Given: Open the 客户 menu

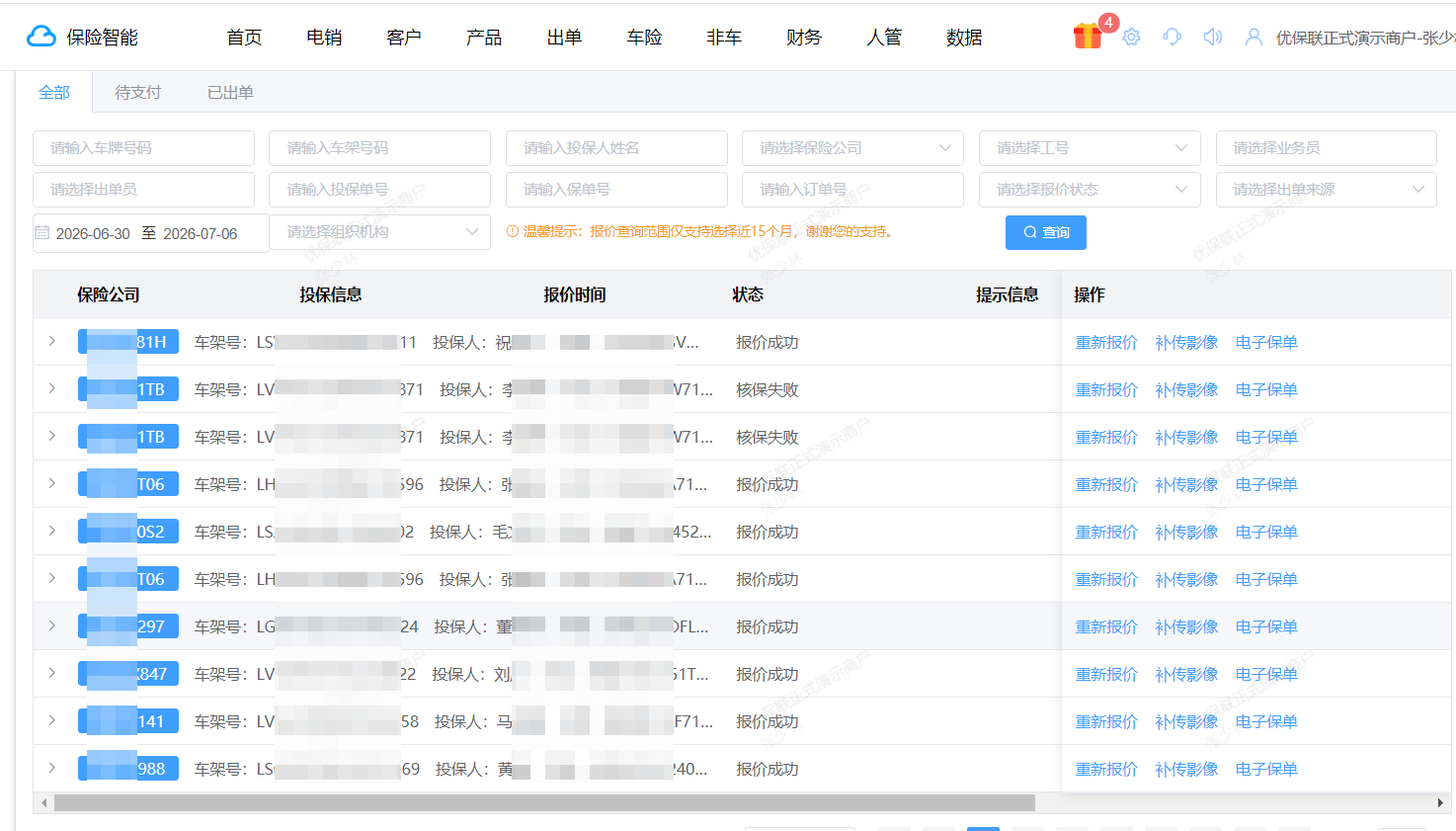Looking at the screenshot, I should tap(404, 38).
